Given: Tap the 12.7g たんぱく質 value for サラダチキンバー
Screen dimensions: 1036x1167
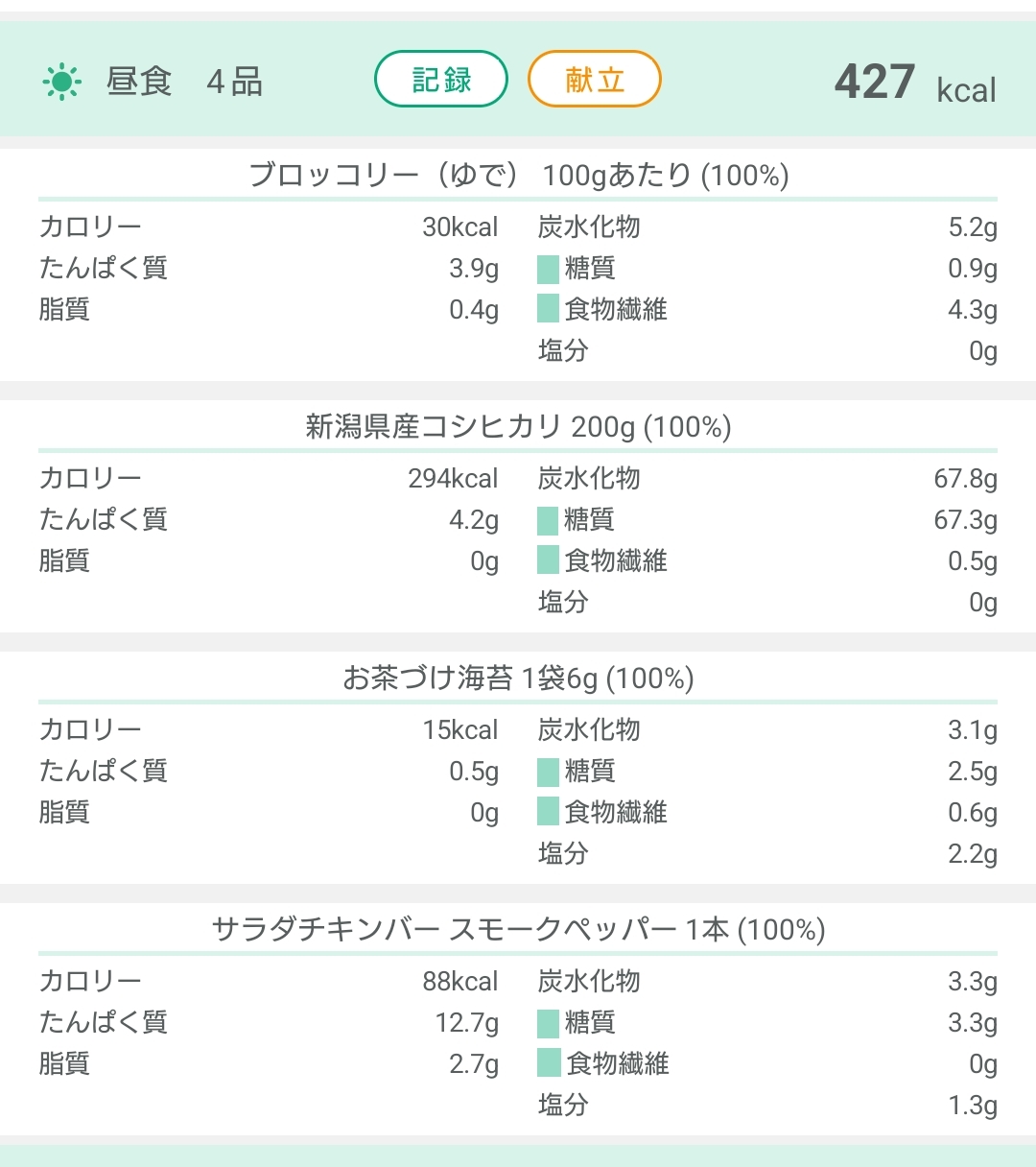Looking at the screenshot, I should (466, 1023).
